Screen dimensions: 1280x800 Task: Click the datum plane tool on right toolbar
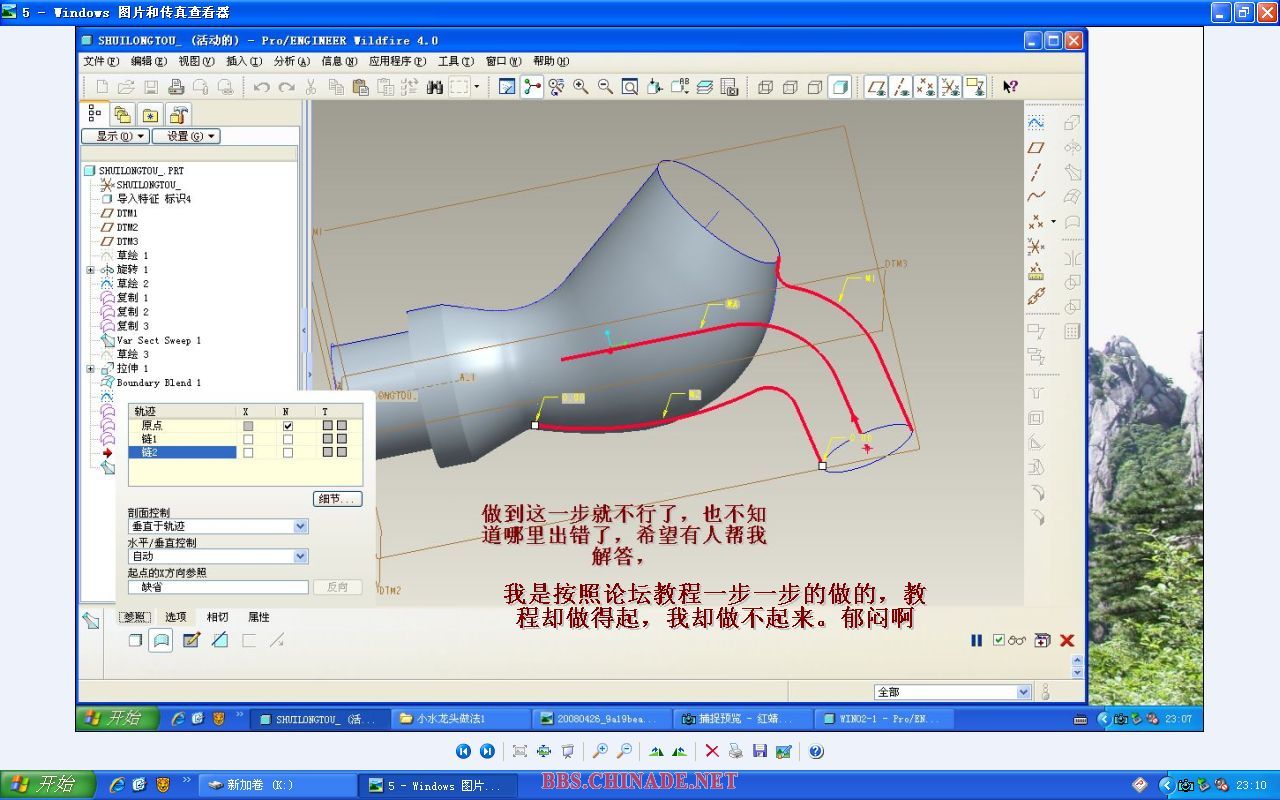(x=1036, y=148)
